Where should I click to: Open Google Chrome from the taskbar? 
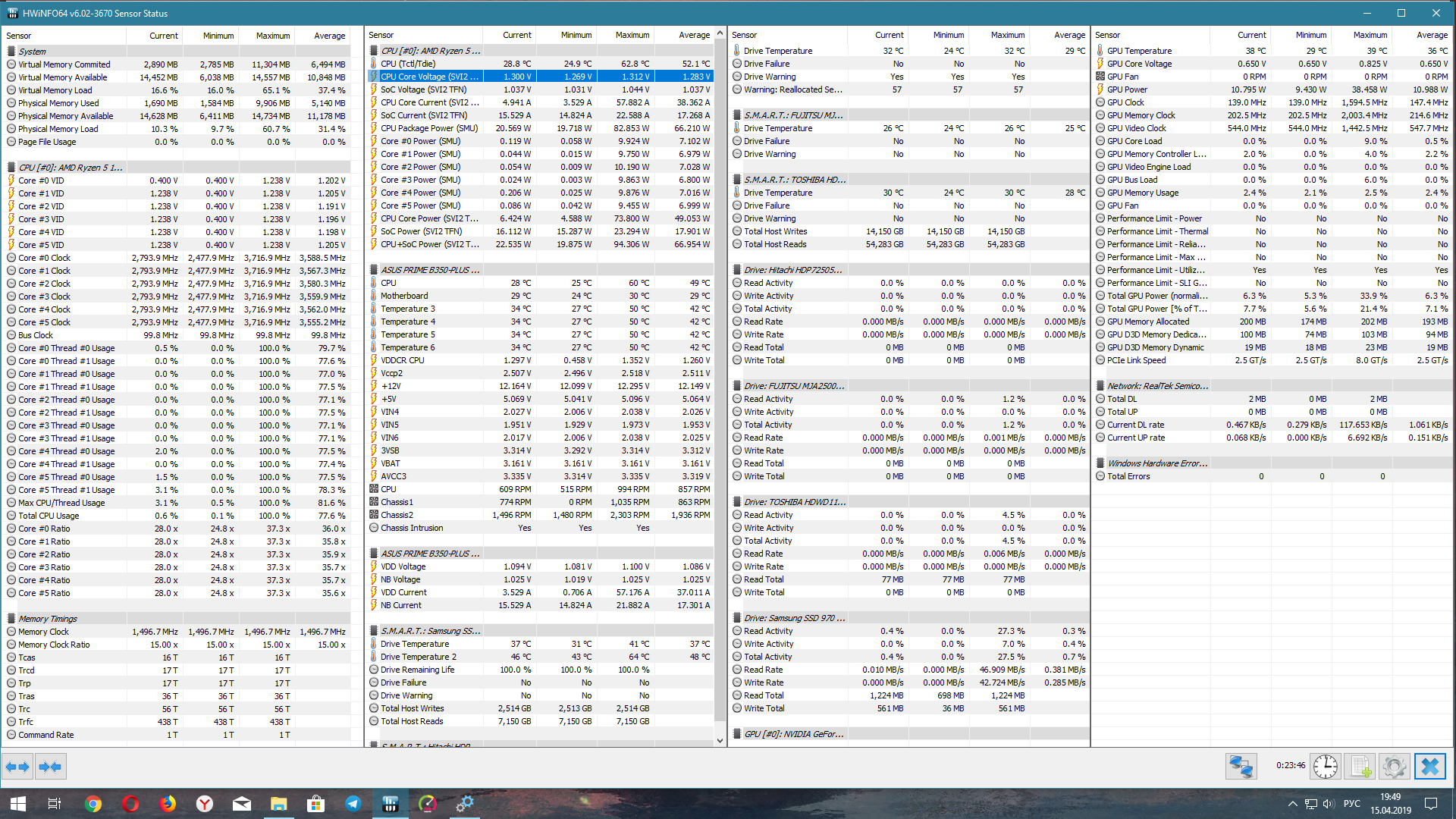93,804
